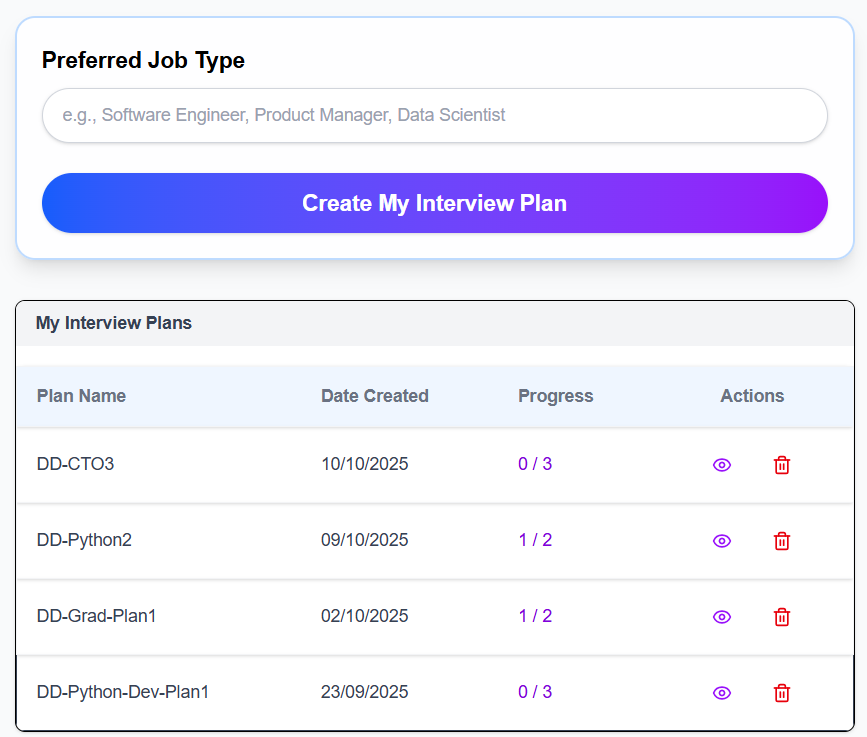This screenshot has height=737, width=867.
Task: View the DD-CTO3 plan via eye icon
Action: point(722,465)
